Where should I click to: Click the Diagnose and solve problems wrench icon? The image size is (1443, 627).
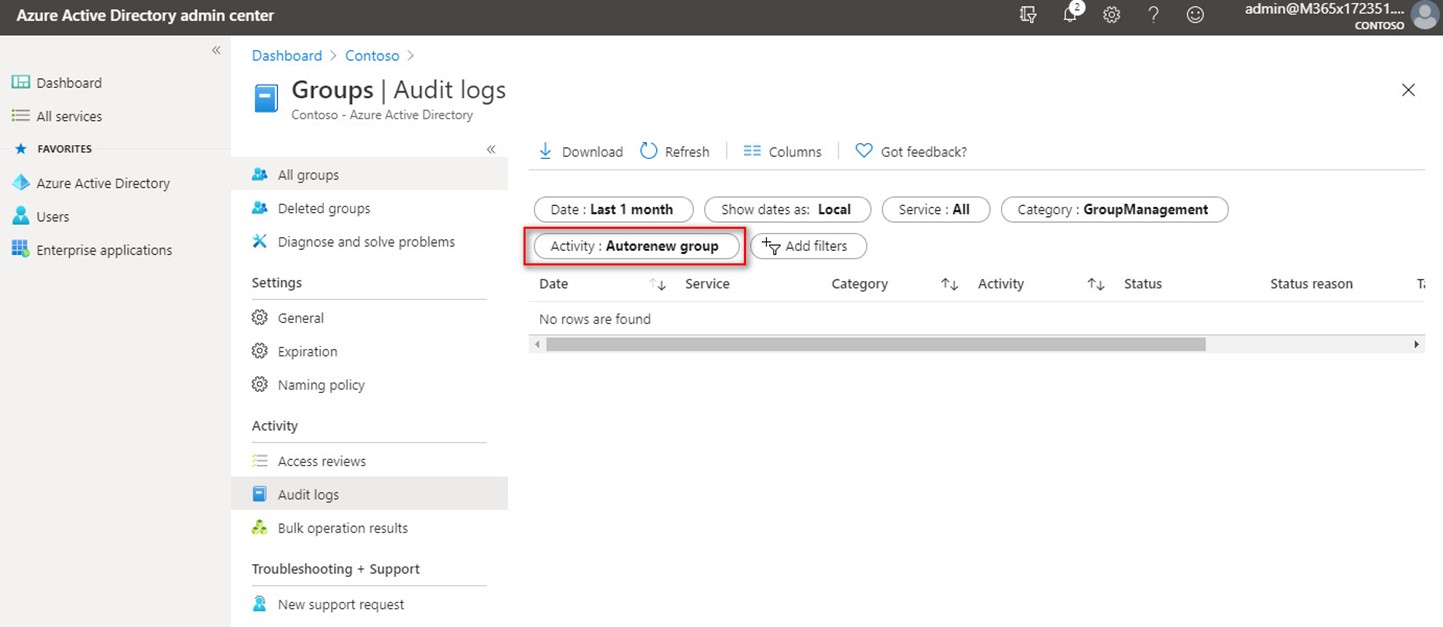(260, 241)
